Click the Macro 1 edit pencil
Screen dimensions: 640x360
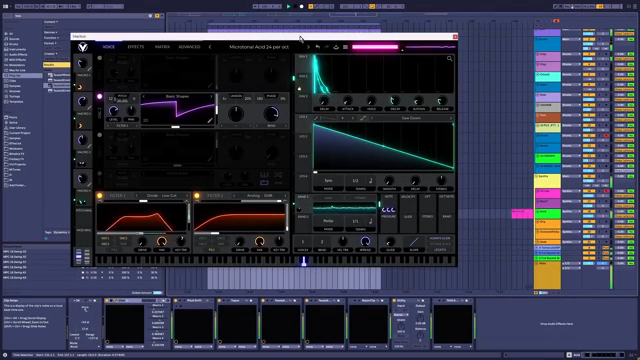click(89, 69)
